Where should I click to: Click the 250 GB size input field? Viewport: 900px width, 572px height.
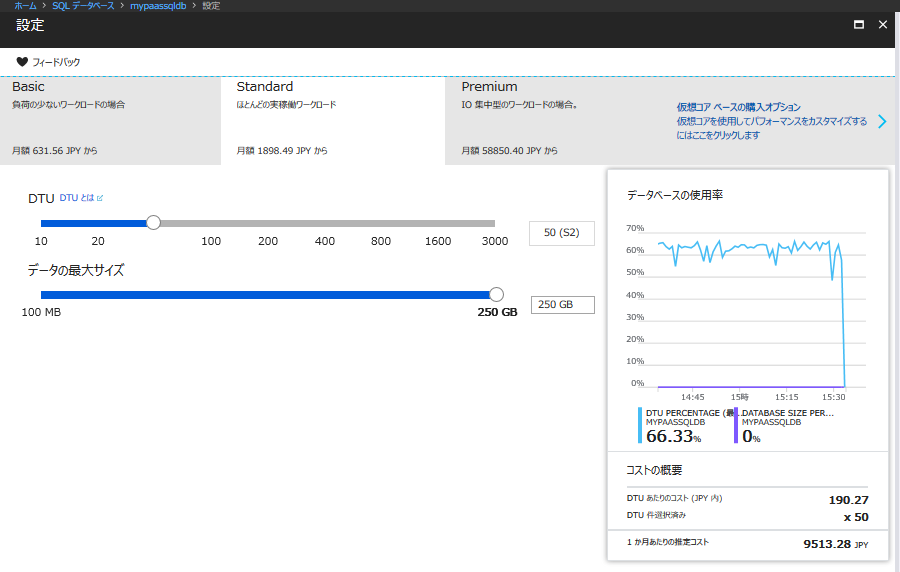point(562,305)
